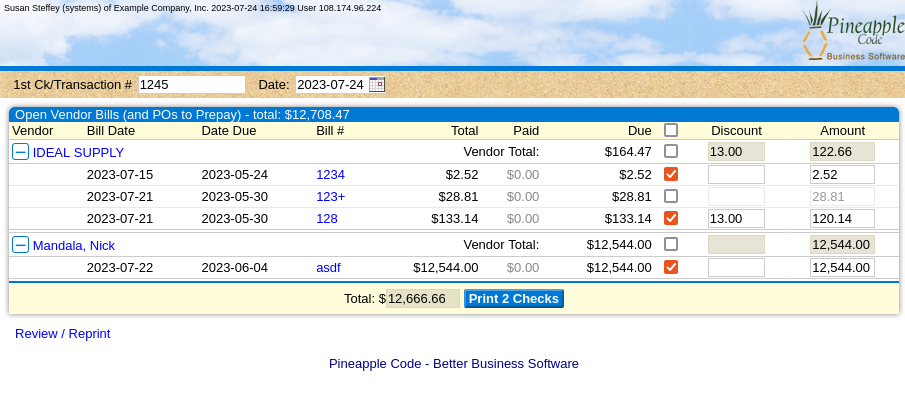Uncheck the checkbox for bill 1234

tap(671, 174)
